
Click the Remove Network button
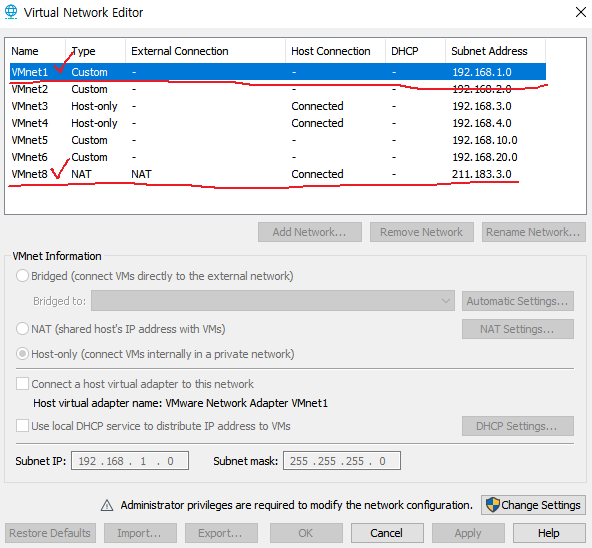click(x=421, y=232)
